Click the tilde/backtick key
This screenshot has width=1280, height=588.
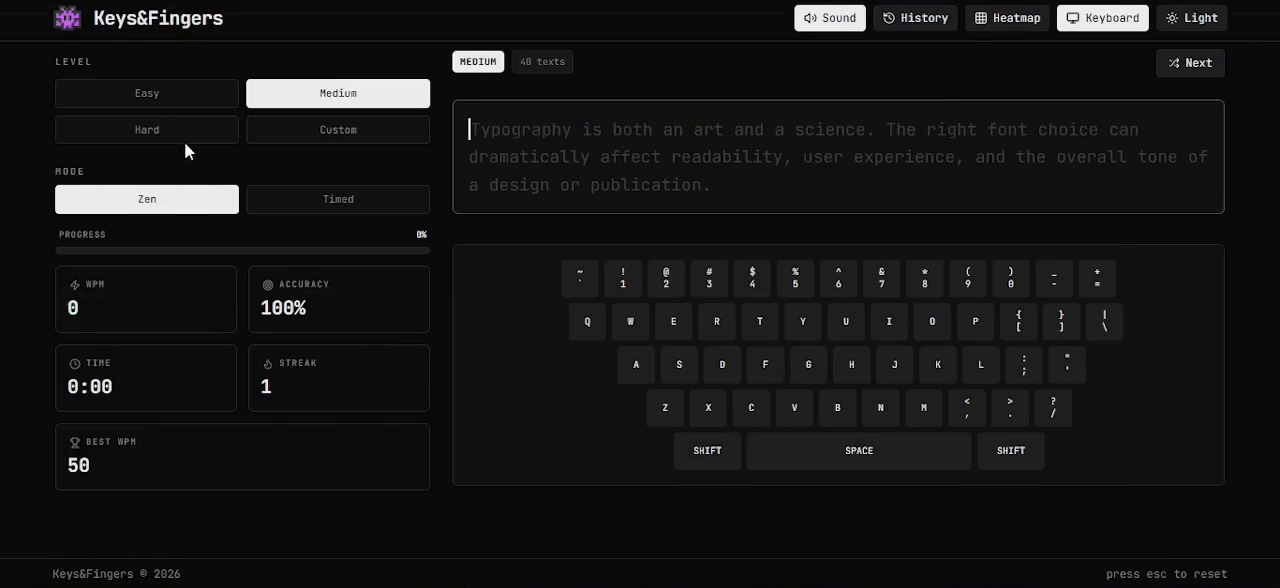[x=580, y=278]
